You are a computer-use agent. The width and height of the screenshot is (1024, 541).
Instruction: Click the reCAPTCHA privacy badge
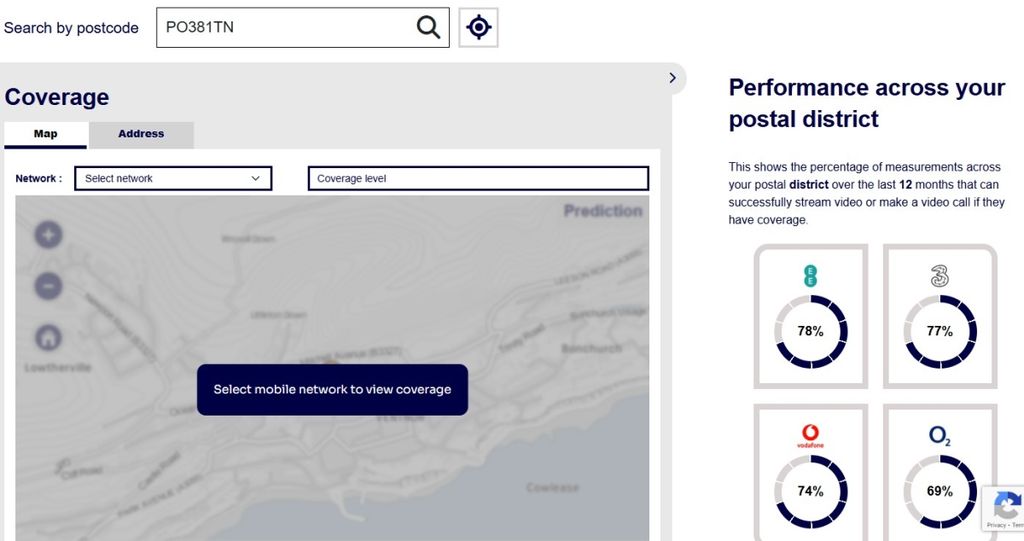(1002, 508)
